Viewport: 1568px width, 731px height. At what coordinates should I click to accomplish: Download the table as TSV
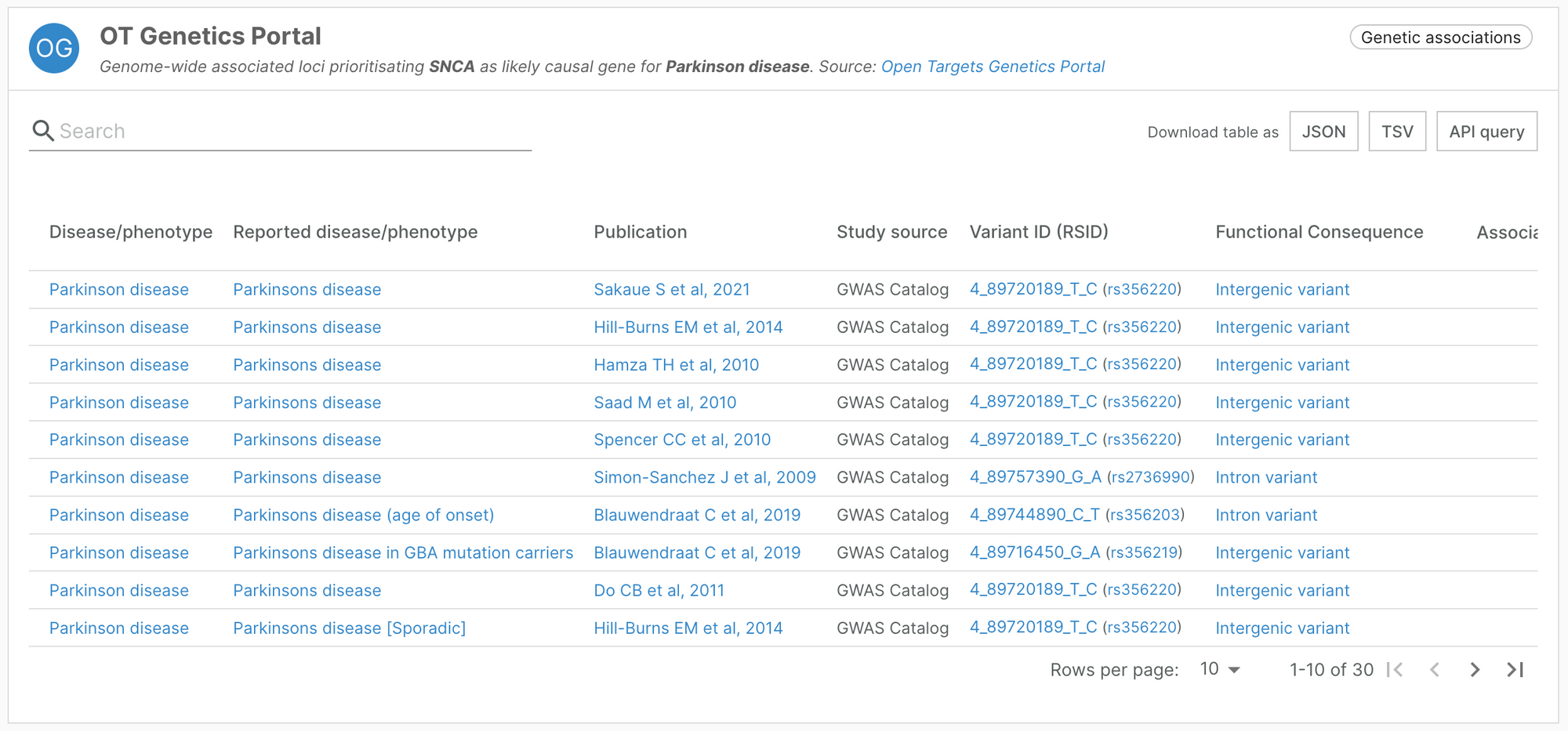(1397, 131)
